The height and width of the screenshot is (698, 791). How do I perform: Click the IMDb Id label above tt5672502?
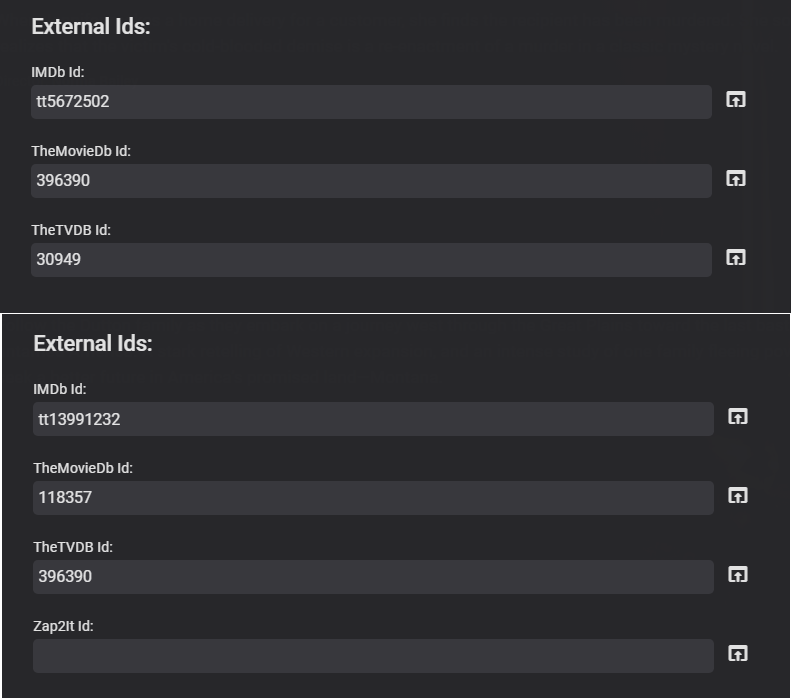(x=59, y=72)
